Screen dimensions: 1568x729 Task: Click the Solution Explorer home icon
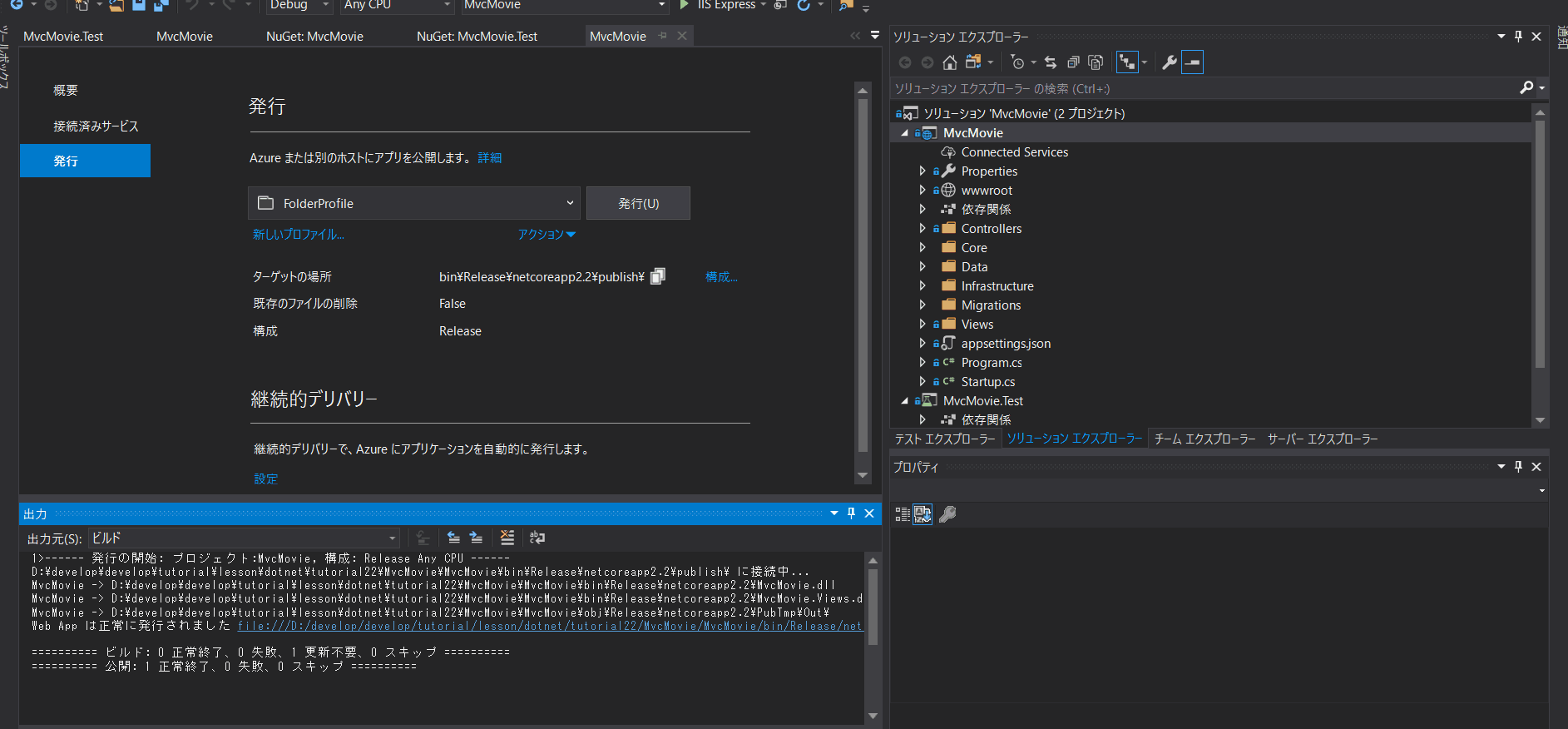949,62
